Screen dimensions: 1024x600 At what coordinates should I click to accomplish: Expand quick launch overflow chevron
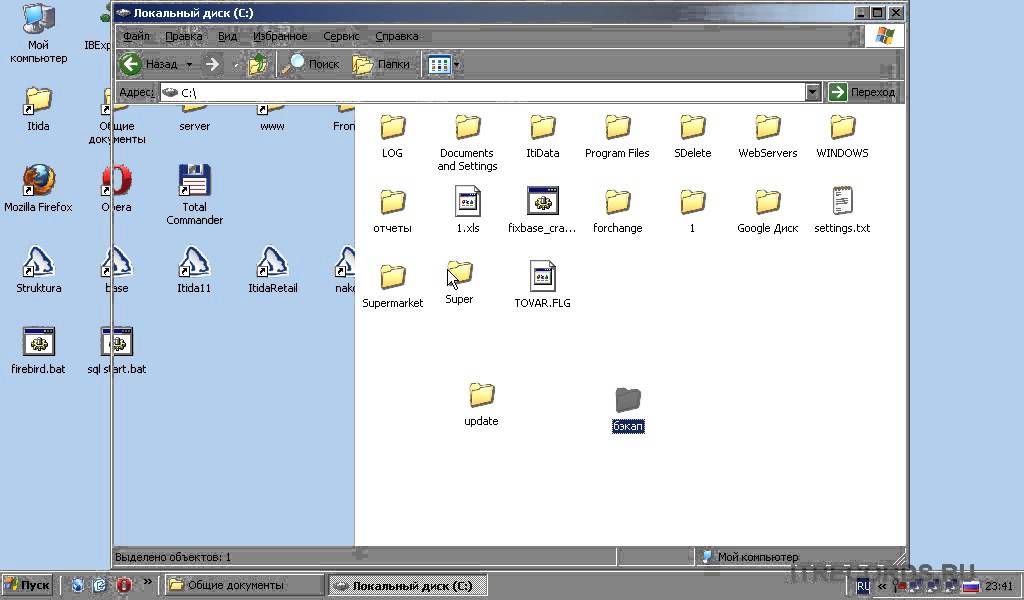[148, 581]
